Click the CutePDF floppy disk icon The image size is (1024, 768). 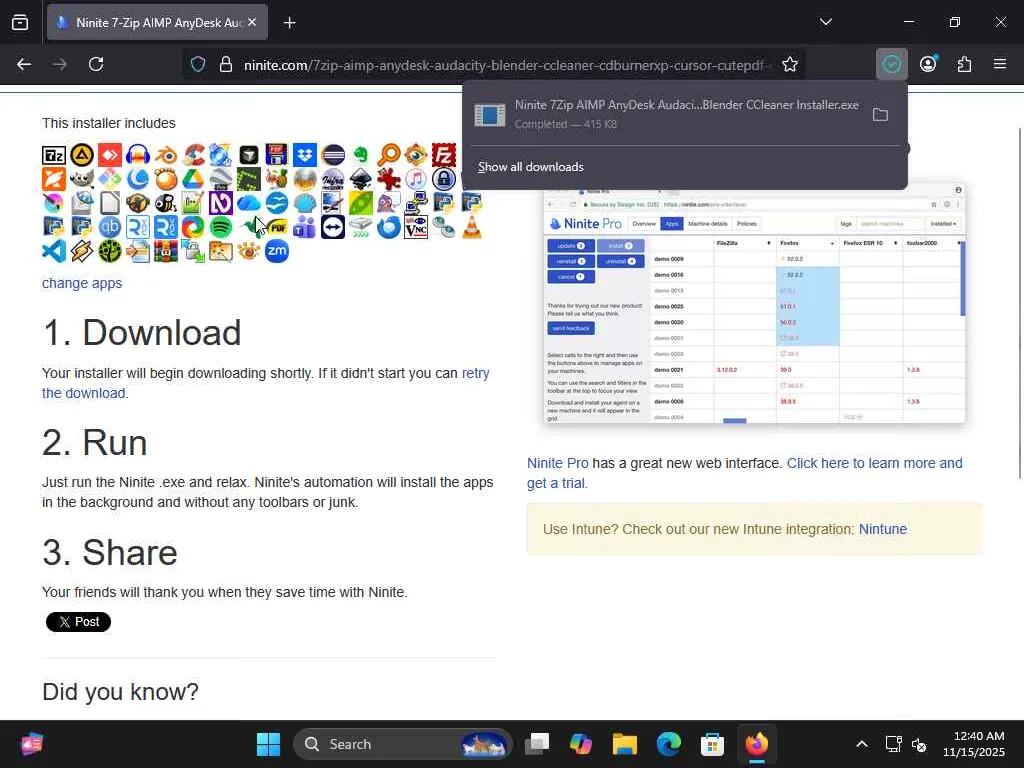(277, 155)
